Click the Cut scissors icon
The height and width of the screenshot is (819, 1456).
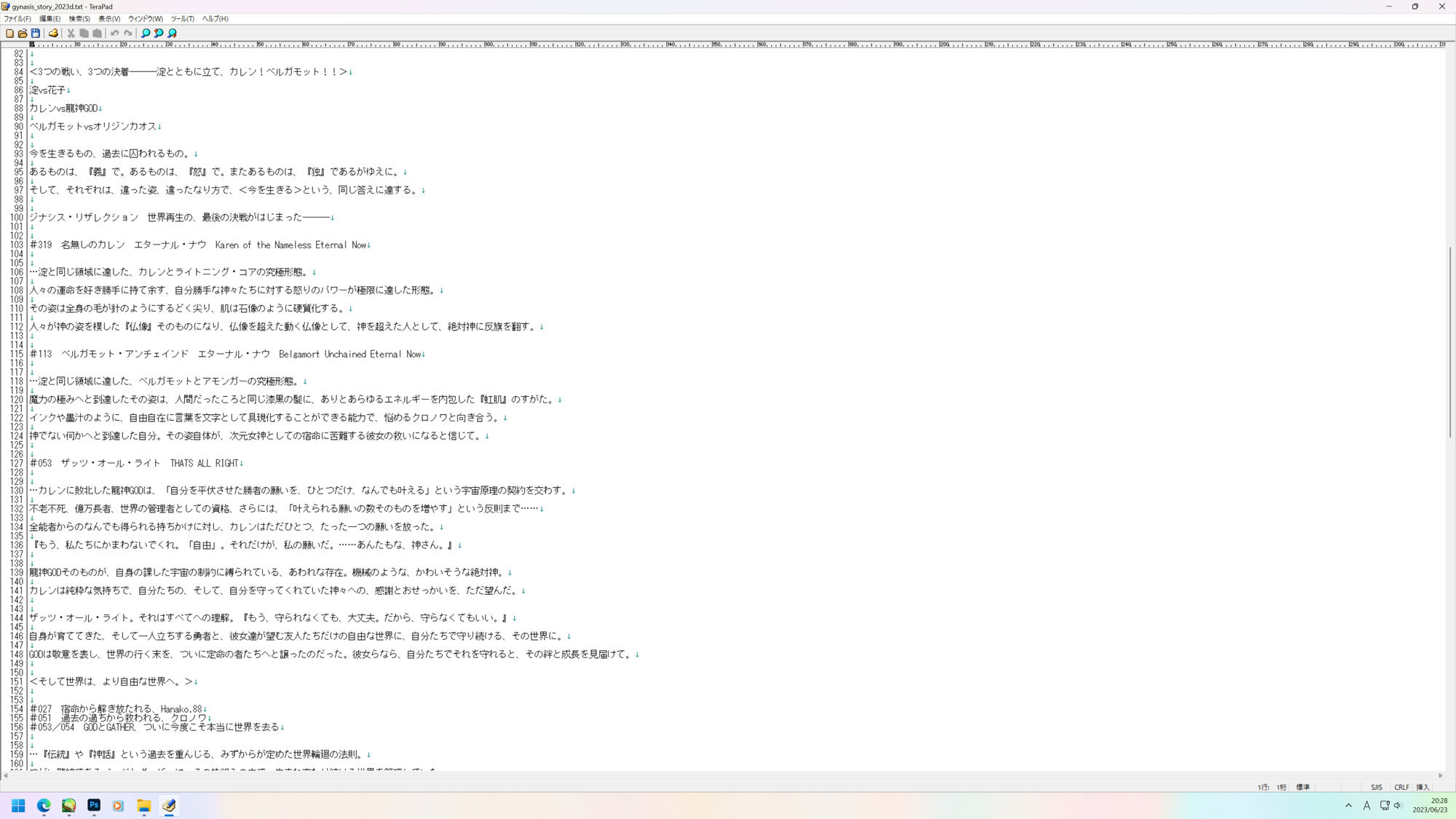pyautogui.click(x=71, y=33)
